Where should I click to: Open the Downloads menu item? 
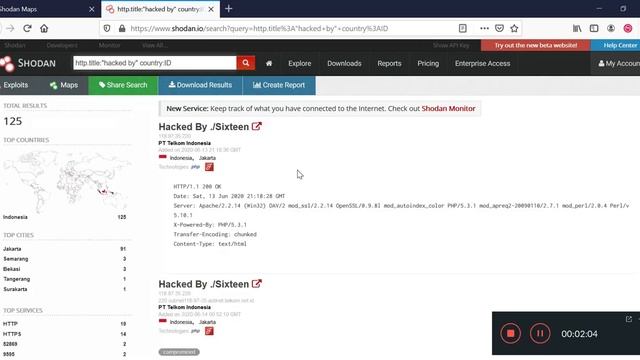click(344, 63)
